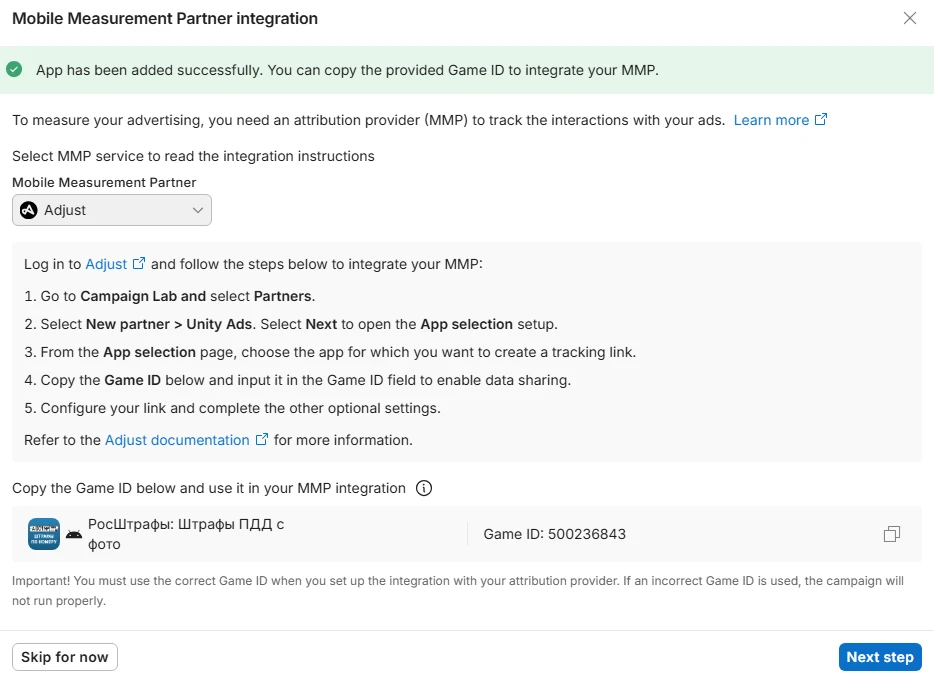The height and width of the screenshot is (675, 934).
Task: Open the Adjust login link
Action: click(106, 264)
